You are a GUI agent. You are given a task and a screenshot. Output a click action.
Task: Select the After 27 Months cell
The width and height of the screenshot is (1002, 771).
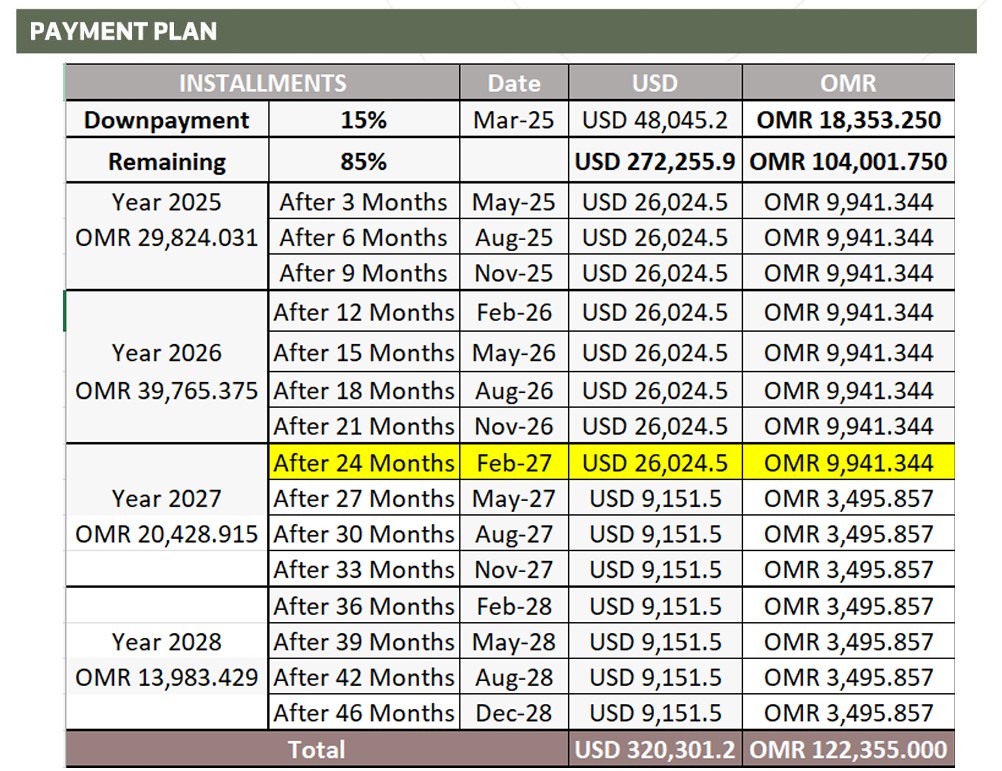(x=364, y=498)
